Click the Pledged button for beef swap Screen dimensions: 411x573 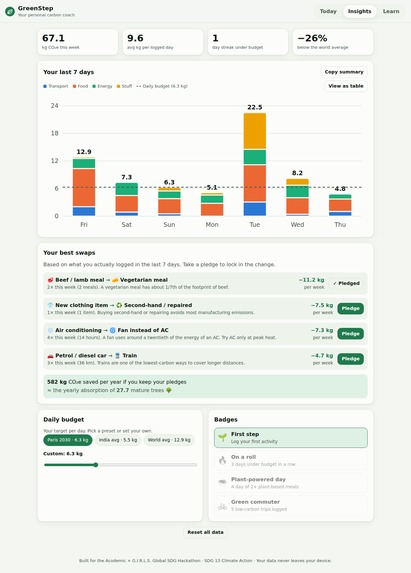[346, 283]
